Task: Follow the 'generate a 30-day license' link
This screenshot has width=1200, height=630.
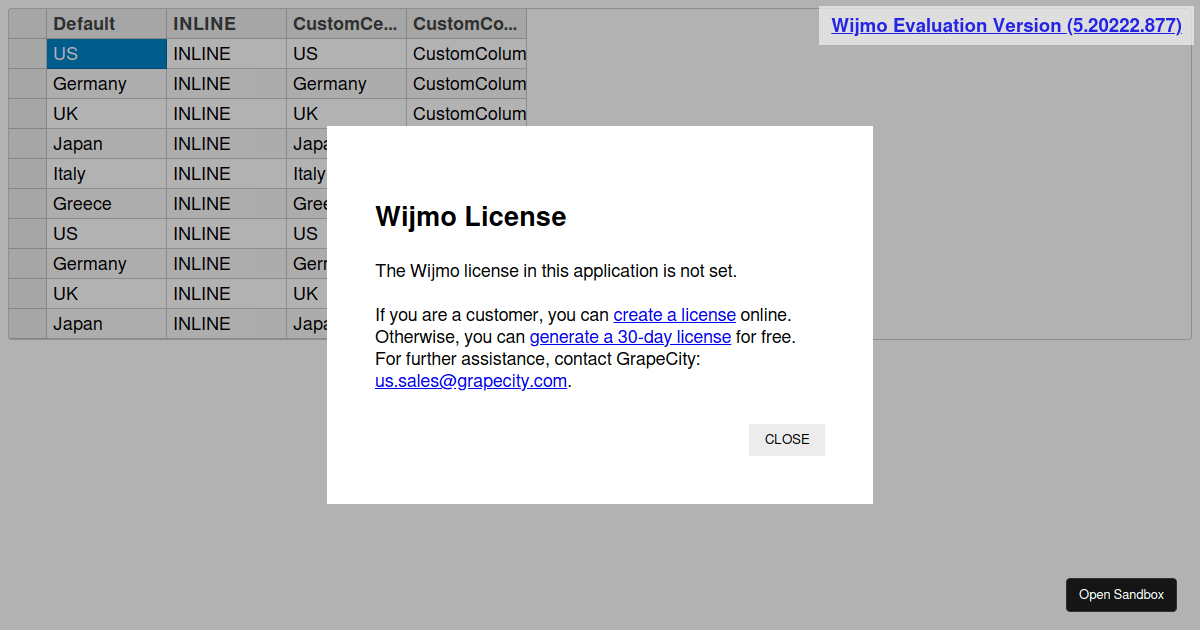Action: 630,337
